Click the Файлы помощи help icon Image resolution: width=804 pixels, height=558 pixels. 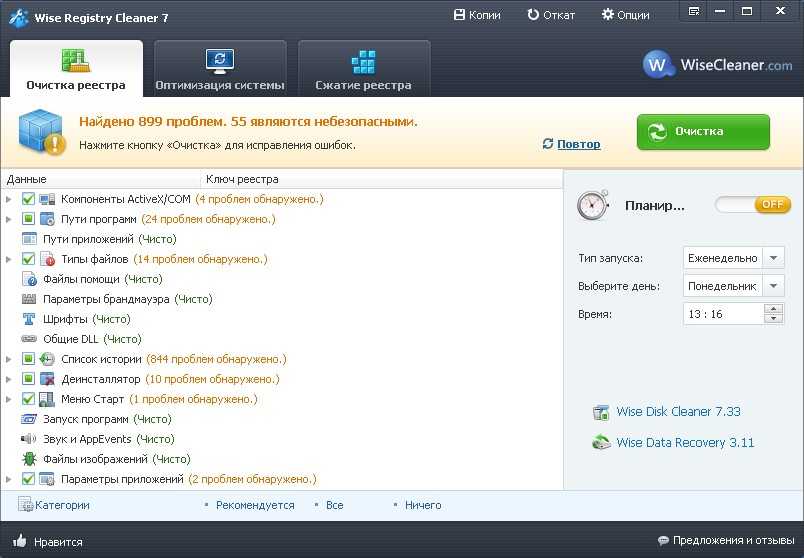tap(29, 279)
